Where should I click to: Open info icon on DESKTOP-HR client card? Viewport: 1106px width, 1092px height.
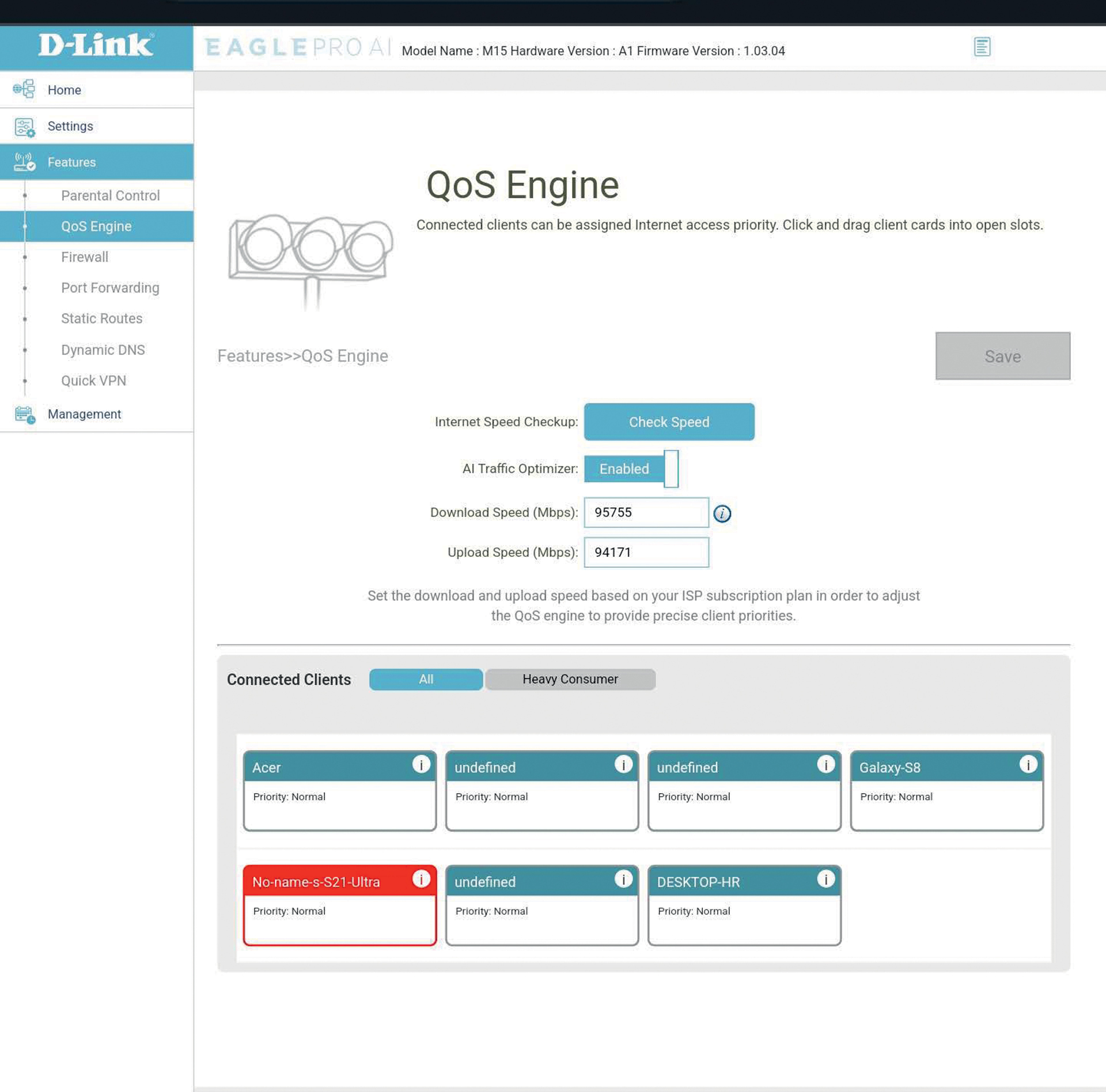[x=825, y=879]
